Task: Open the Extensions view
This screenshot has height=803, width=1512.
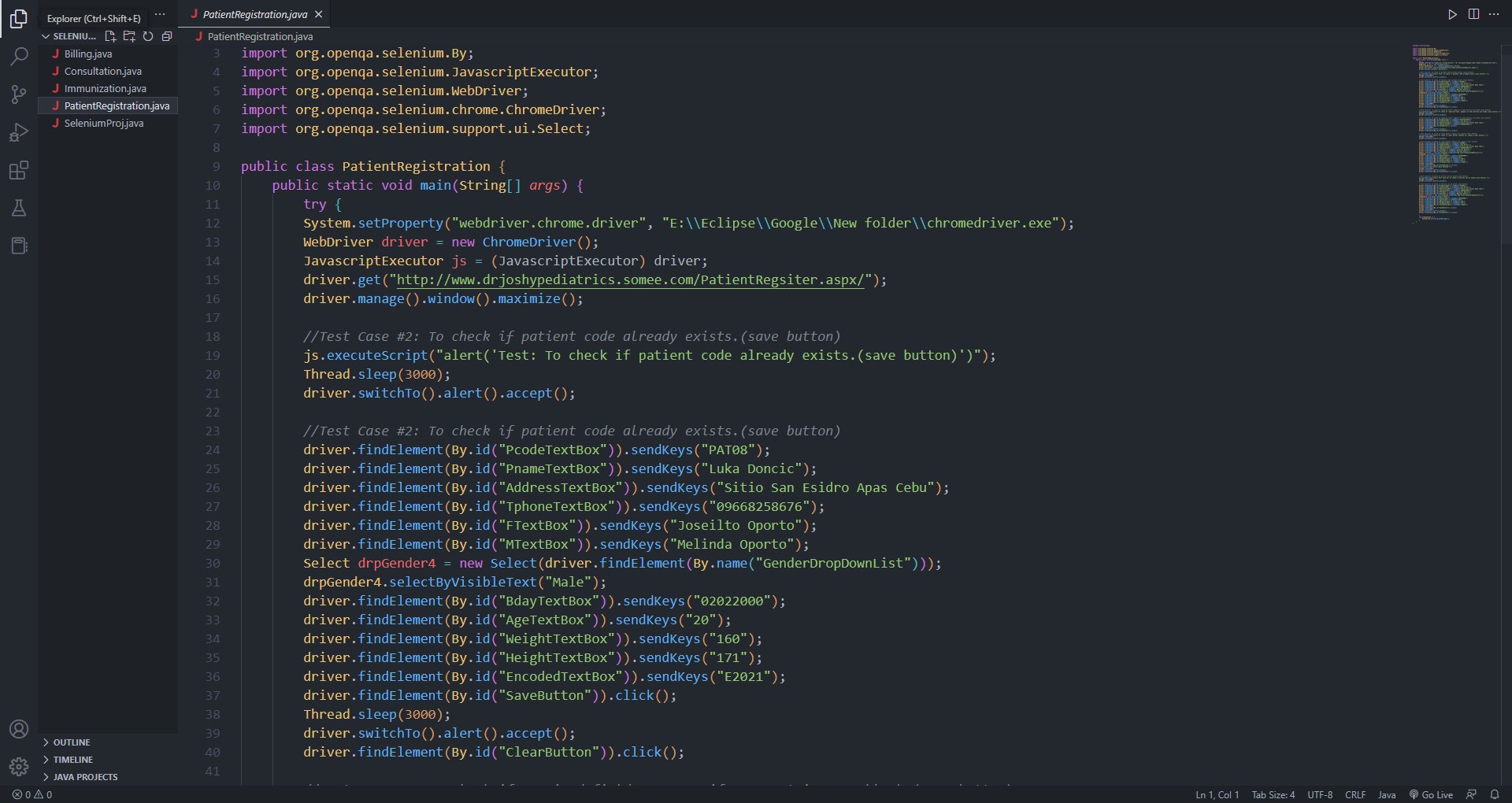Action: (19, 170)
